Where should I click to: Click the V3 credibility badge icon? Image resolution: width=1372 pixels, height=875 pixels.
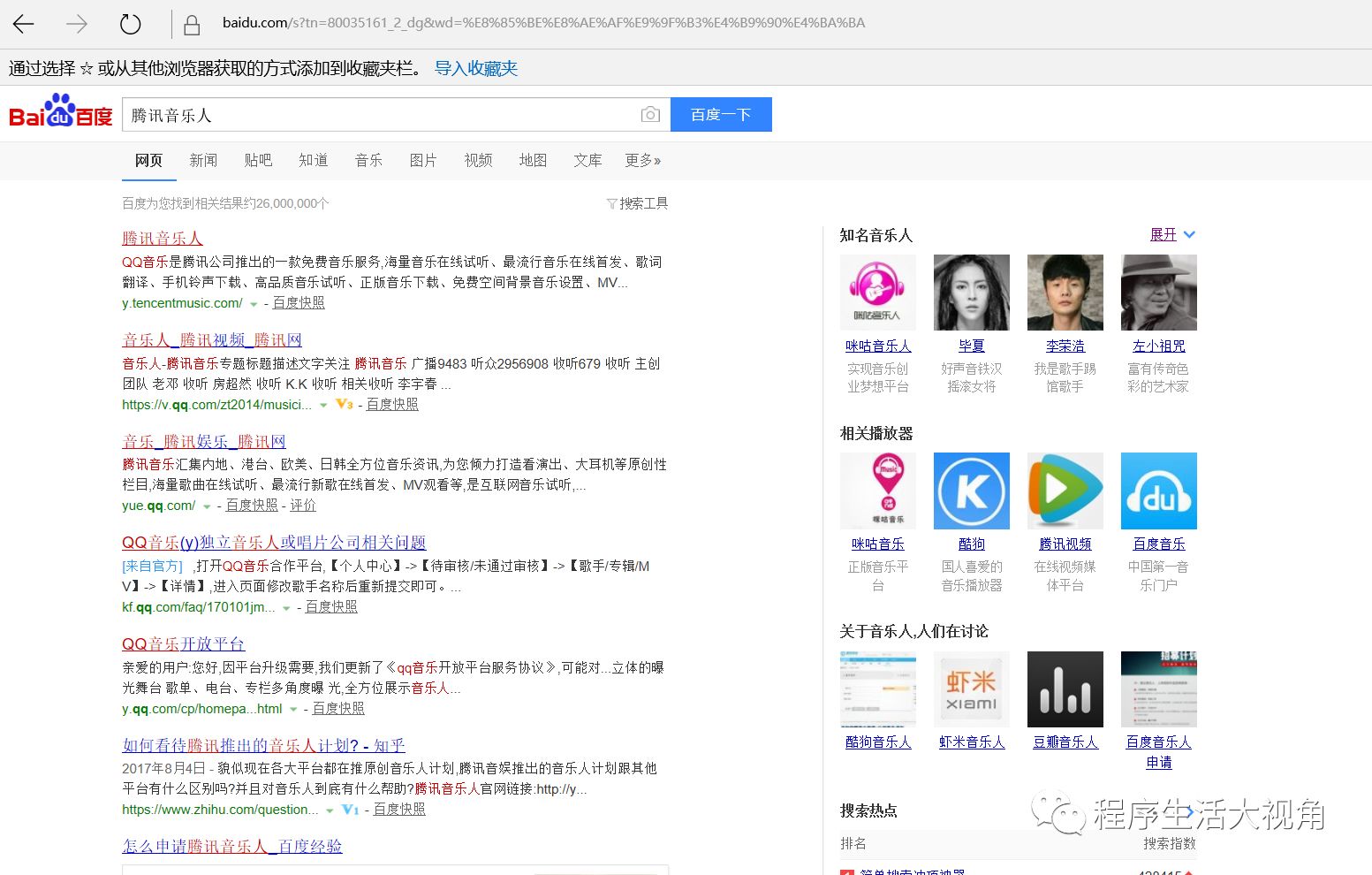(345, 404)
